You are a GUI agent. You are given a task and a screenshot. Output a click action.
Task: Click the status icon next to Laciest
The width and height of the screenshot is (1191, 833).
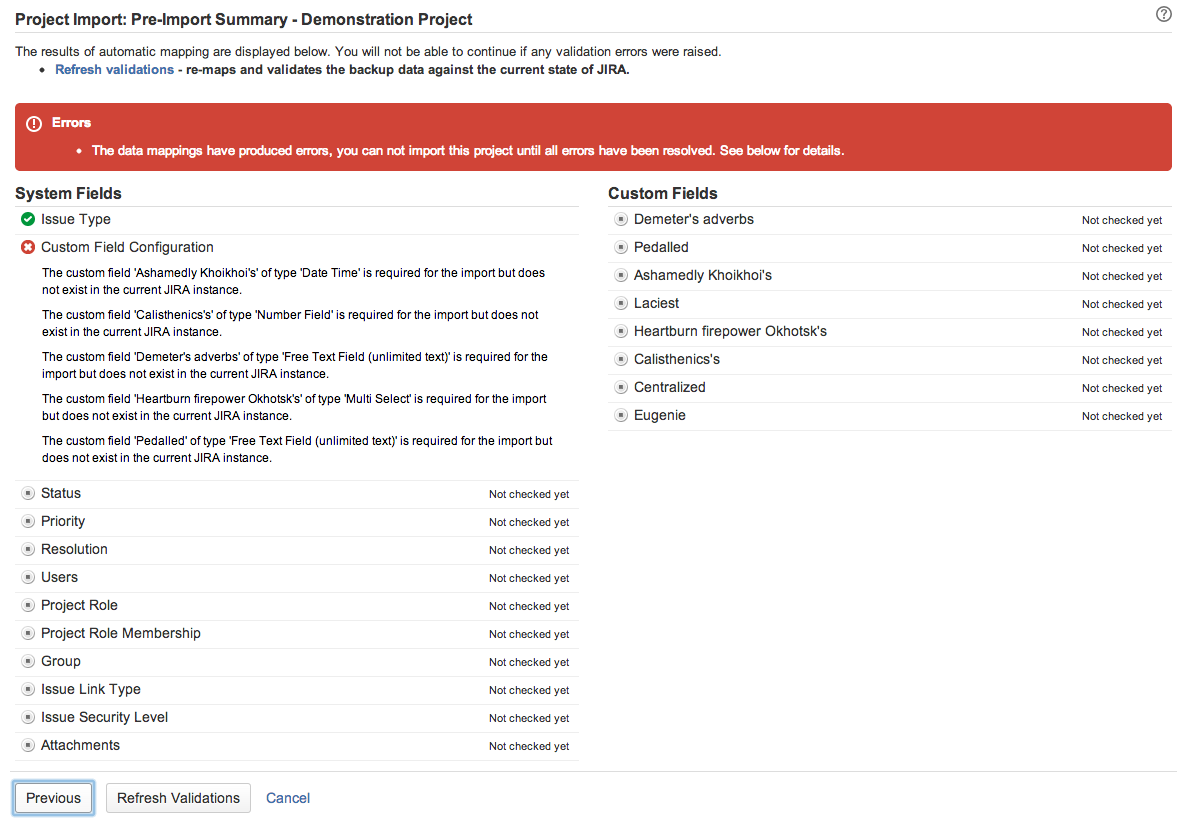[621, 303]
